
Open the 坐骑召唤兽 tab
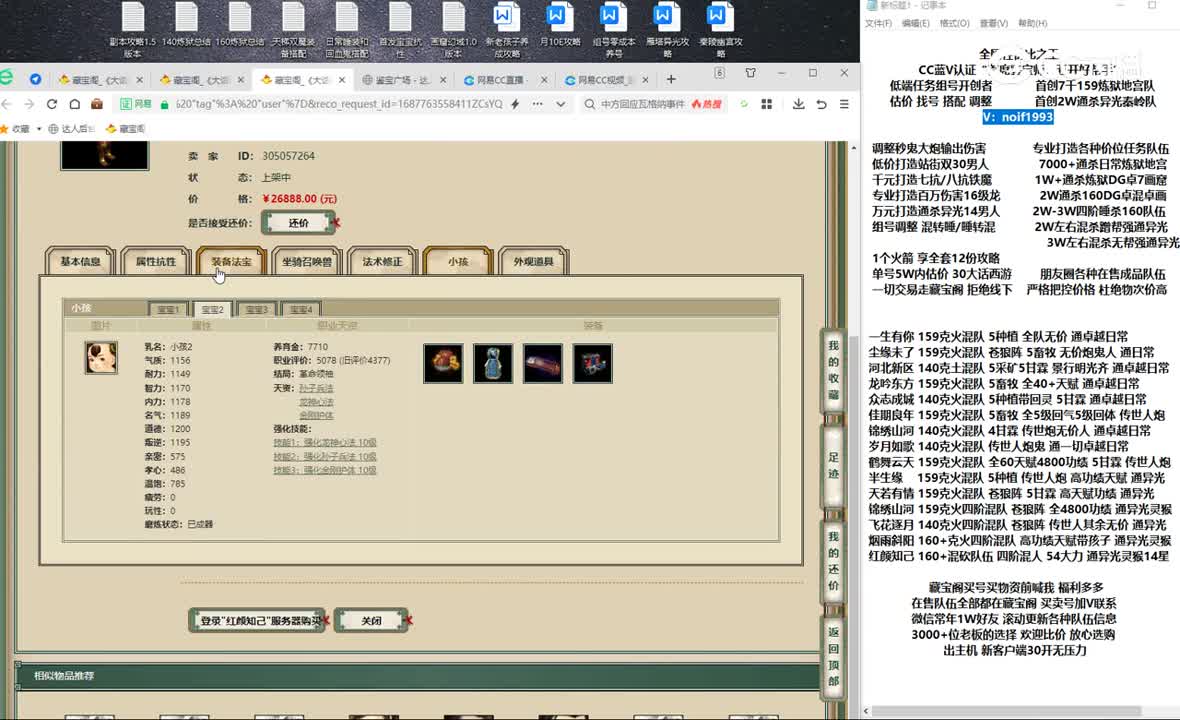point(306,262)
